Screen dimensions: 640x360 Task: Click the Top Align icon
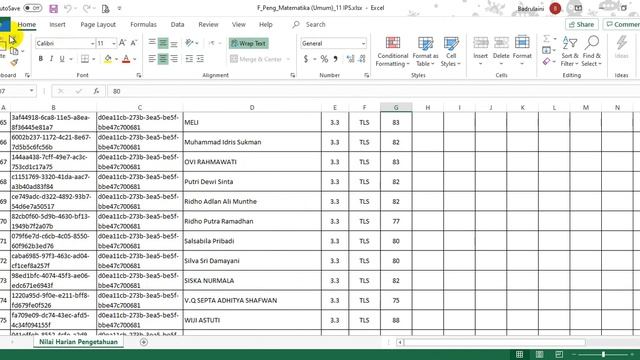point(152,43)
